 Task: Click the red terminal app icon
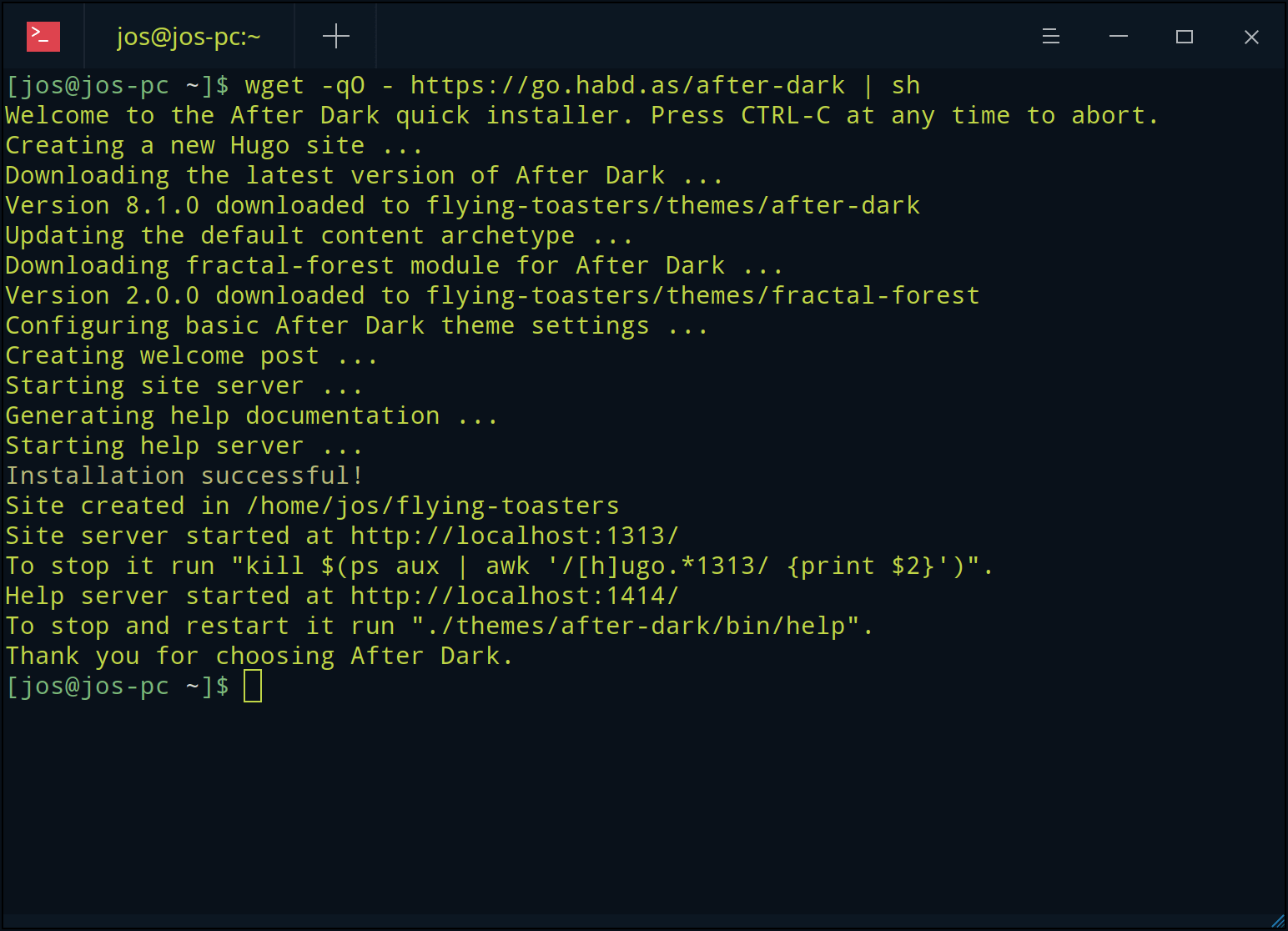(x=43, y=37)
